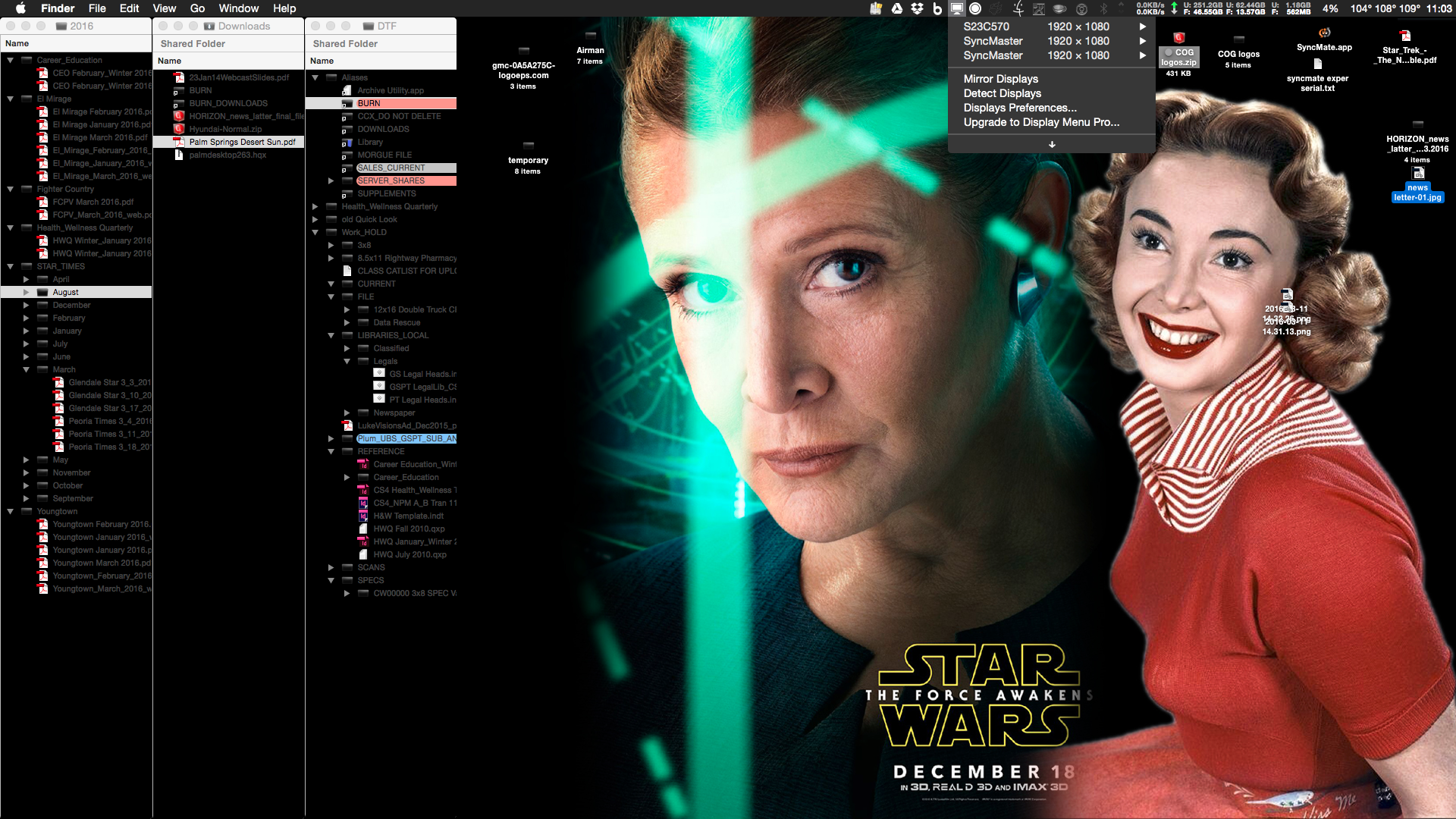Click the Bluetooth icon in menu bar
The height and width of the screenshot is (819, 1456).
pos(1104,8)
